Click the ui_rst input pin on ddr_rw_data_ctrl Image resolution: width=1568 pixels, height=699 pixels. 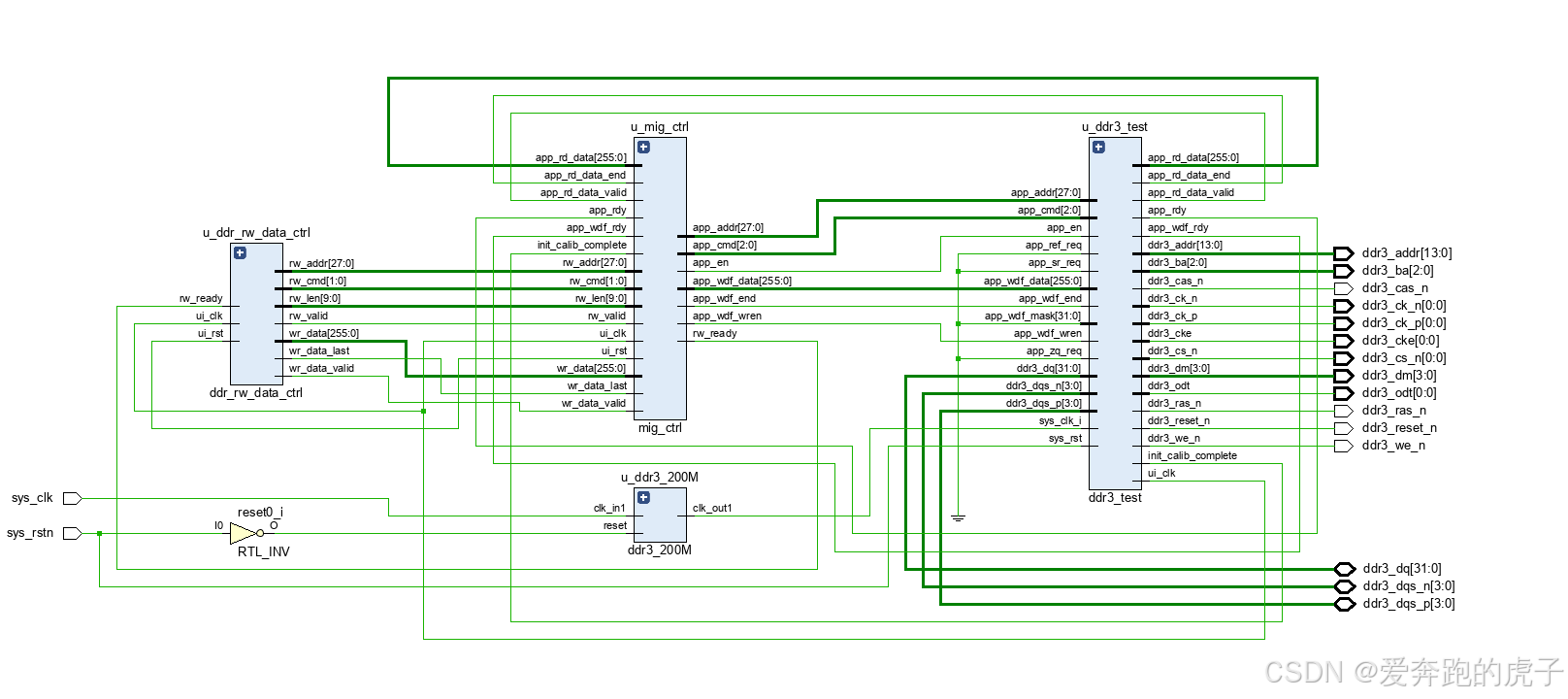(x=211, y=334)
